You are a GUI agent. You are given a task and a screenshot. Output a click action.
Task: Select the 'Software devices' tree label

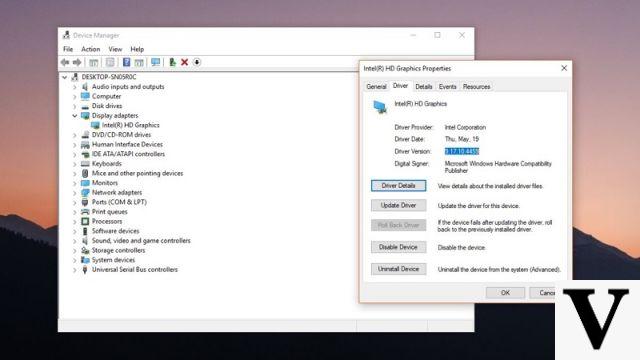point(116,231)
